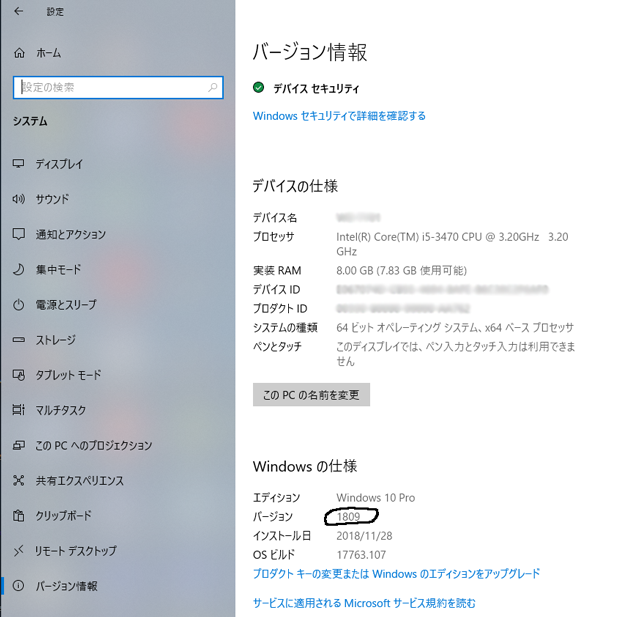Select 集中モード in sidebar
640x617 pixels.
(x=58, y=269)
